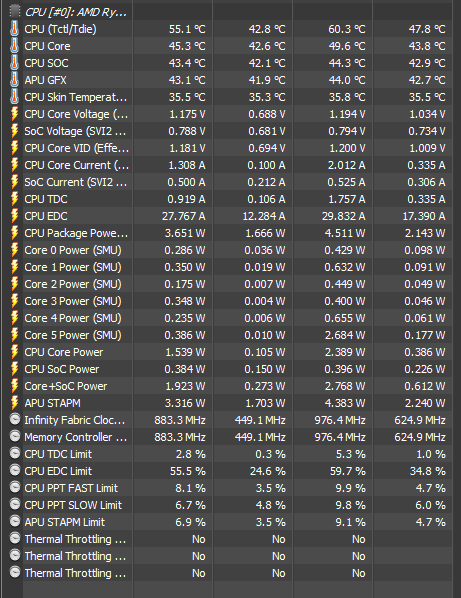Click lightning icon beside CPU Core Voltage
The image size is (461, 598).
point(14,114)
